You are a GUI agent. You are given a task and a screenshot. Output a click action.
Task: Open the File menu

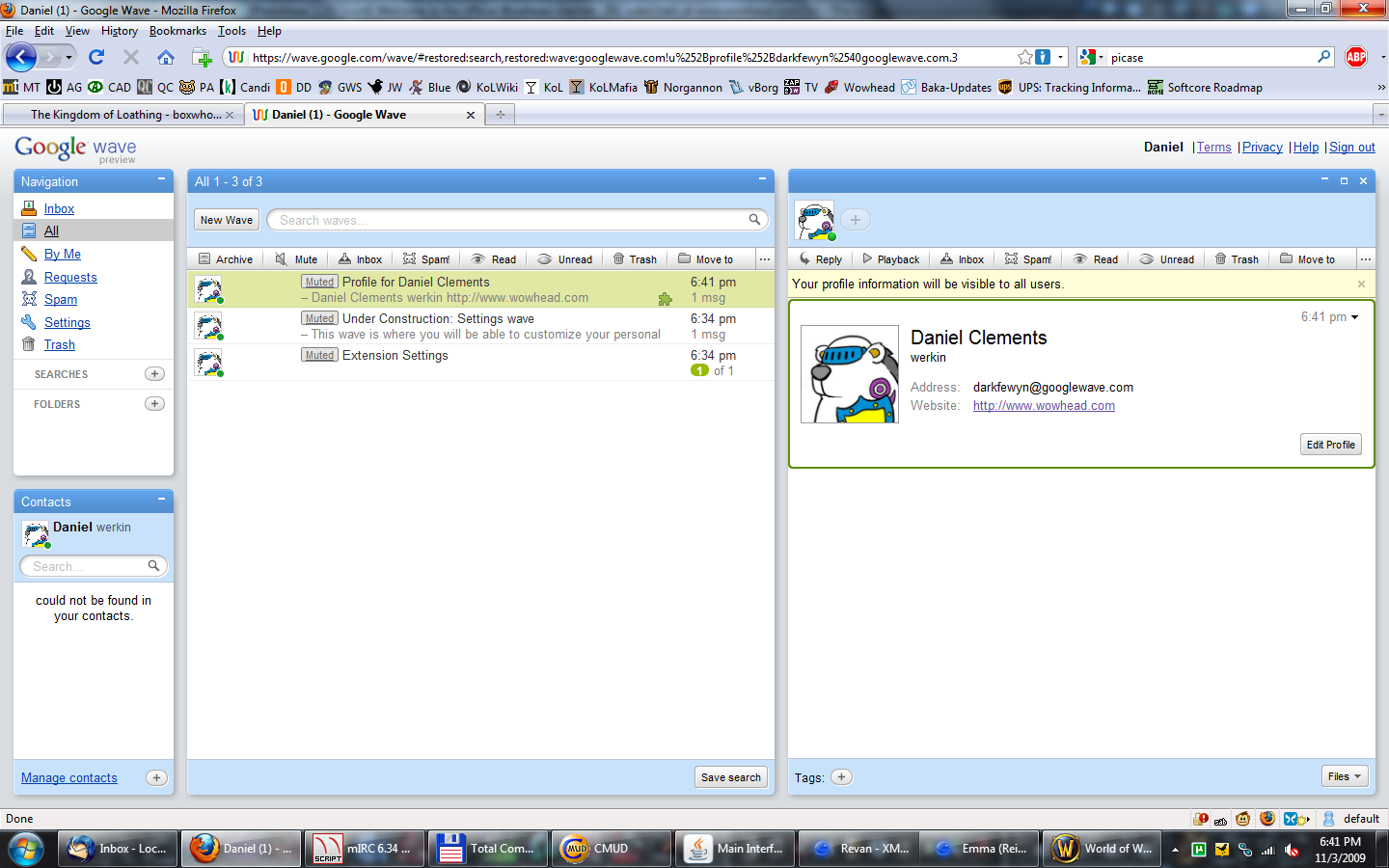[x=14, y=31]
